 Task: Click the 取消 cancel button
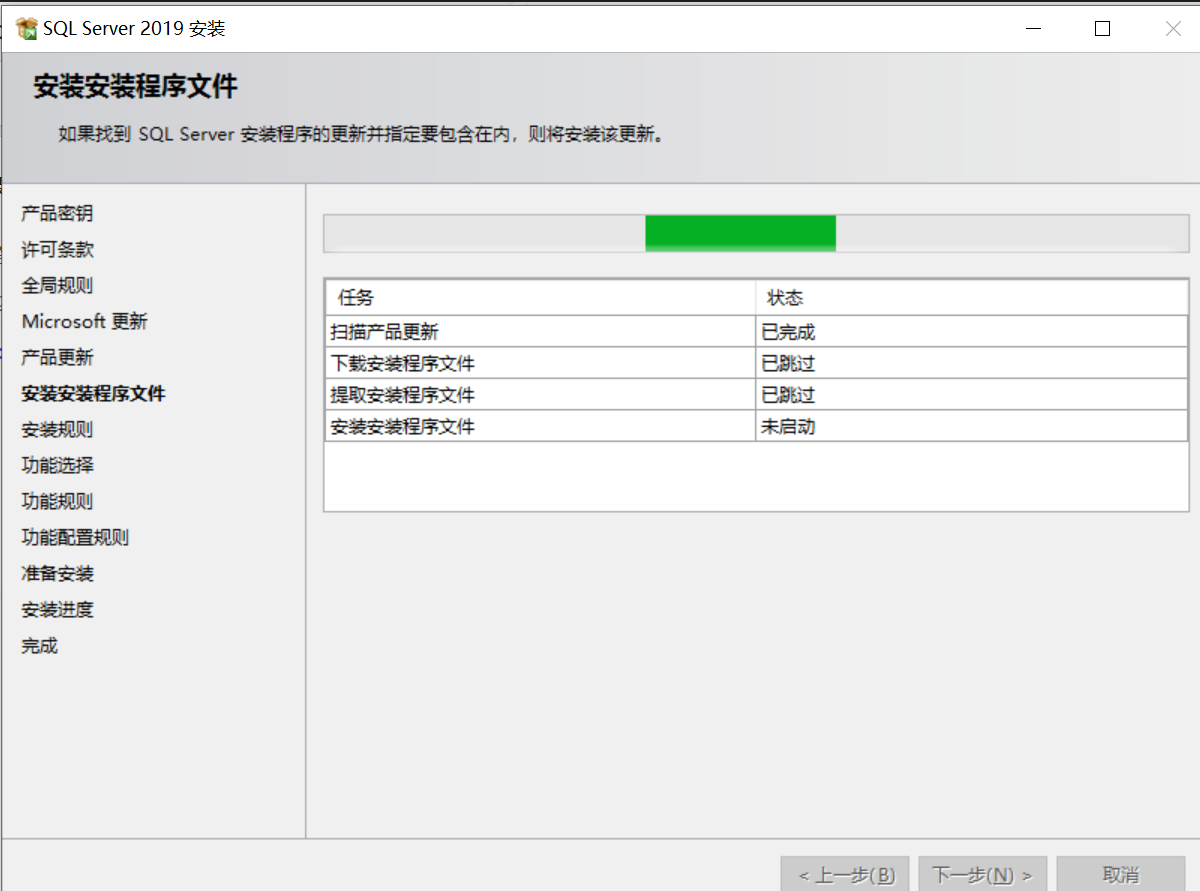1121,875
